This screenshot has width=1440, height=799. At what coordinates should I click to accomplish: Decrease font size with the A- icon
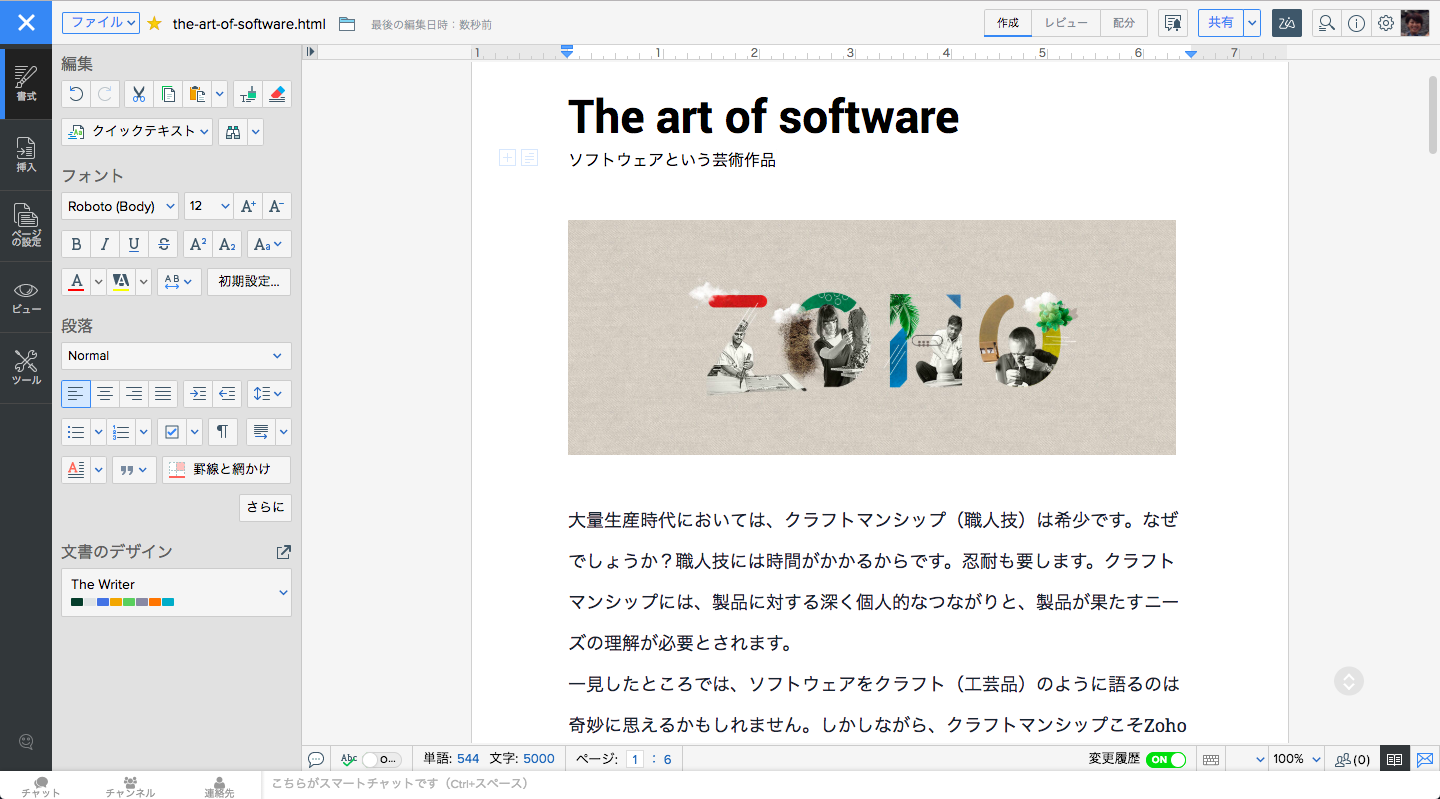[277, 206]
